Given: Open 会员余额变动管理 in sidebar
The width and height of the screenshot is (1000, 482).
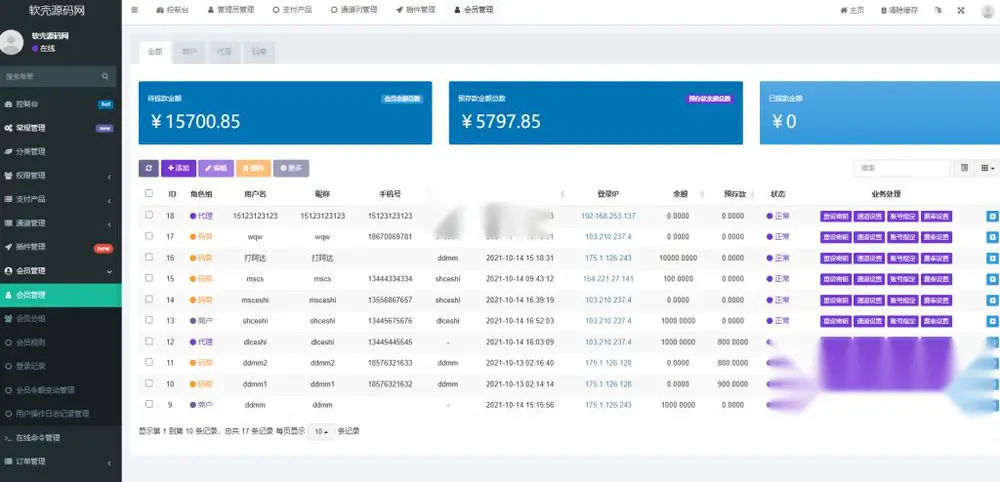Looking at the screenshot, I should [61, 390].
